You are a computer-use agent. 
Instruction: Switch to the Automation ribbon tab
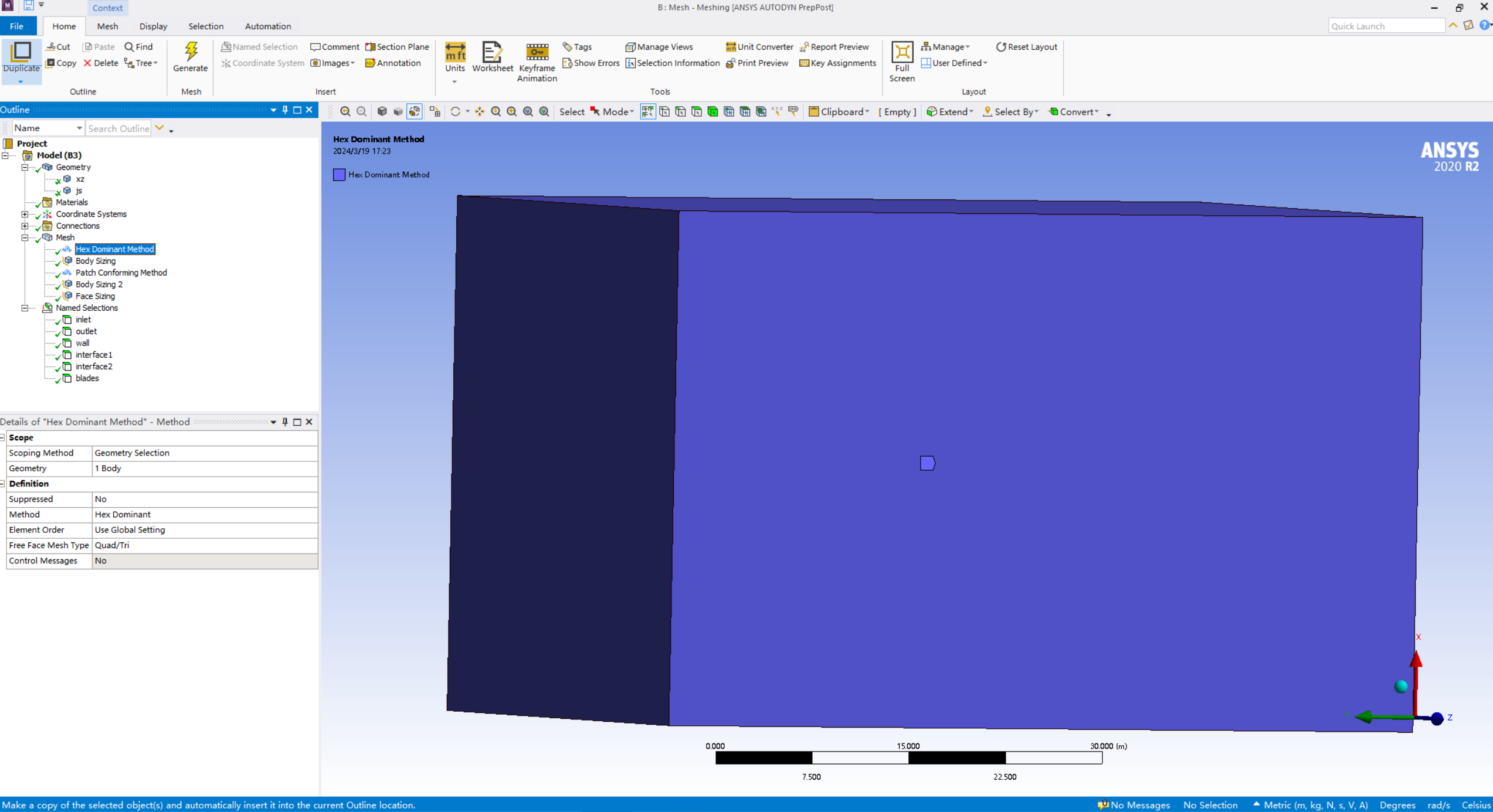pyautogui.click(x=268, y=26)
